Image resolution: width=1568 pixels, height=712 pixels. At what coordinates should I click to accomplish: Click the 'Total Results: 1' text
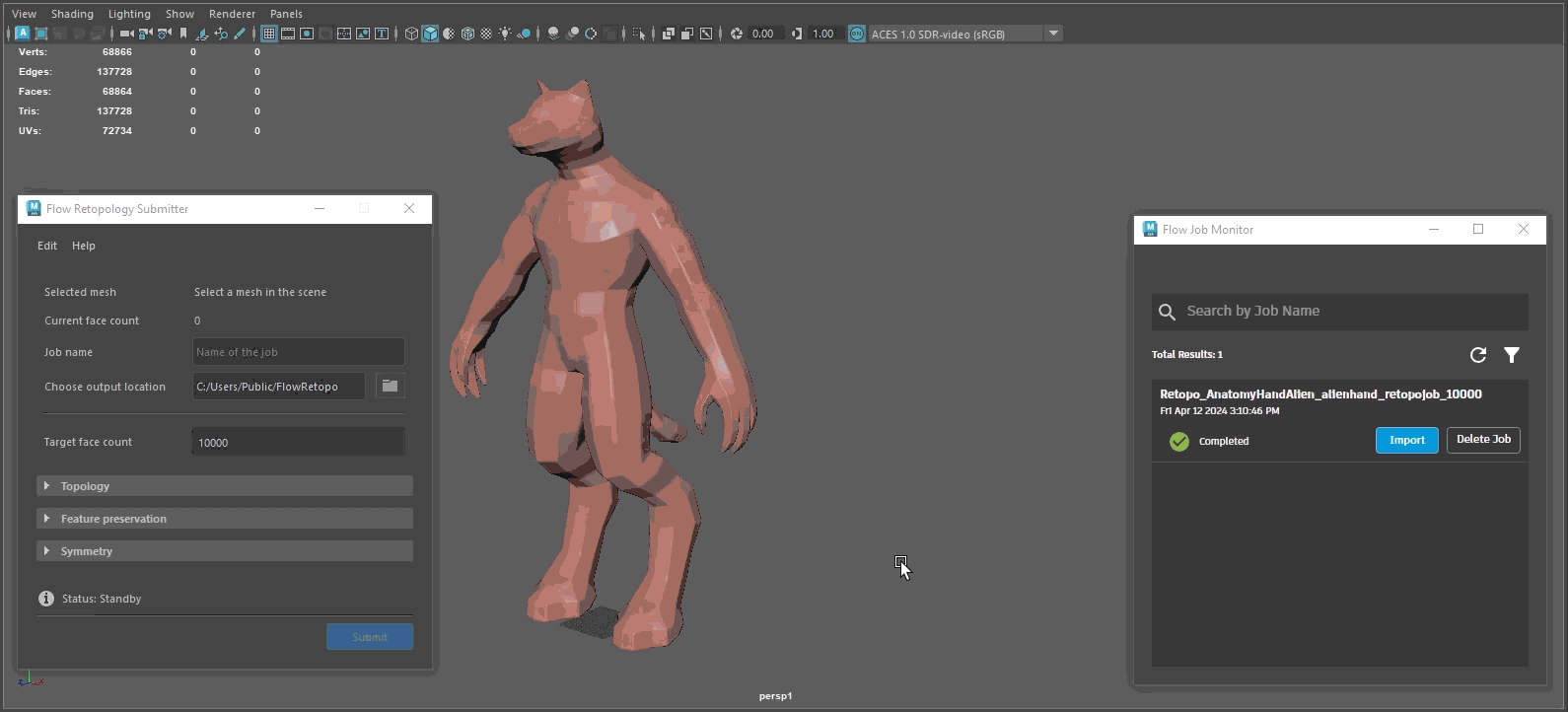point(1187,354)
